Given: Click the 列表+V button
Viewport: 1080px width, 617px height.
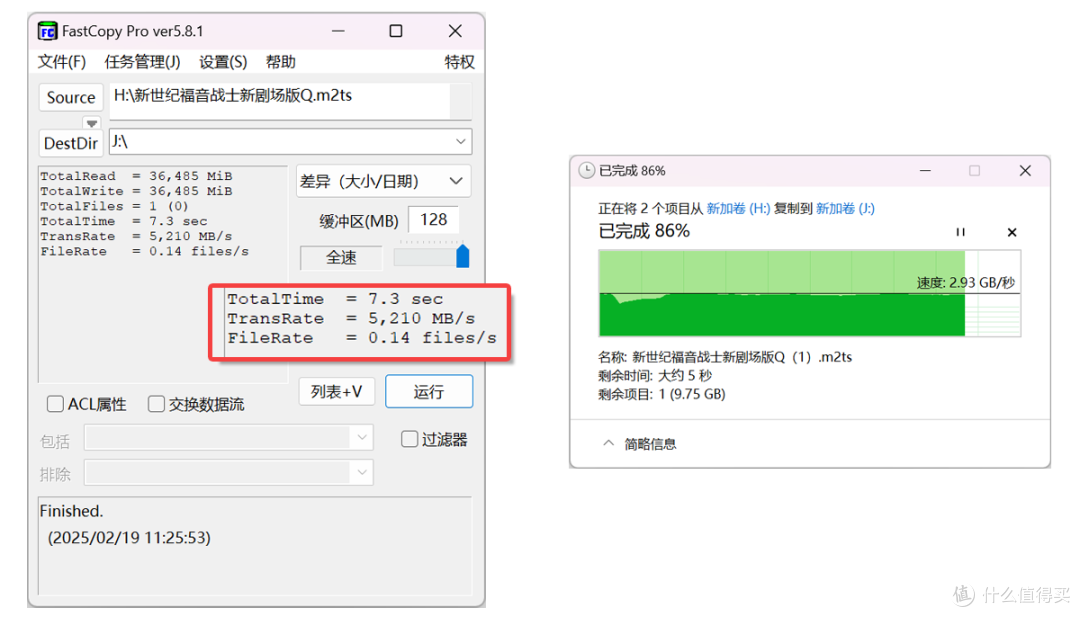Looking at the screenshot, I should [336, 392].
